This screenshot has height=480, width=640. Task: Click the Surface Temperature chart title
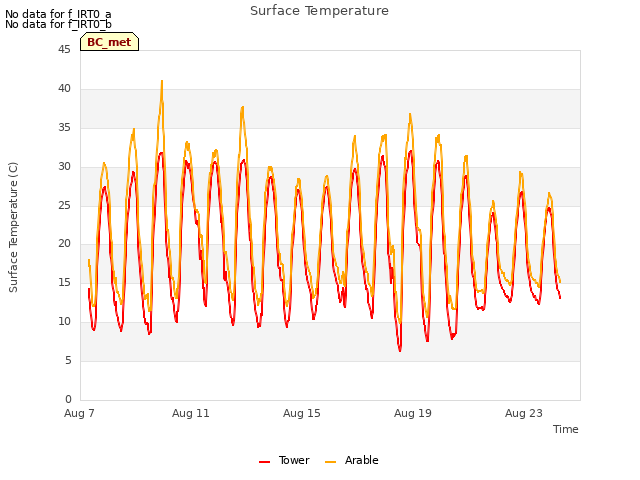[x=319, y=11]
